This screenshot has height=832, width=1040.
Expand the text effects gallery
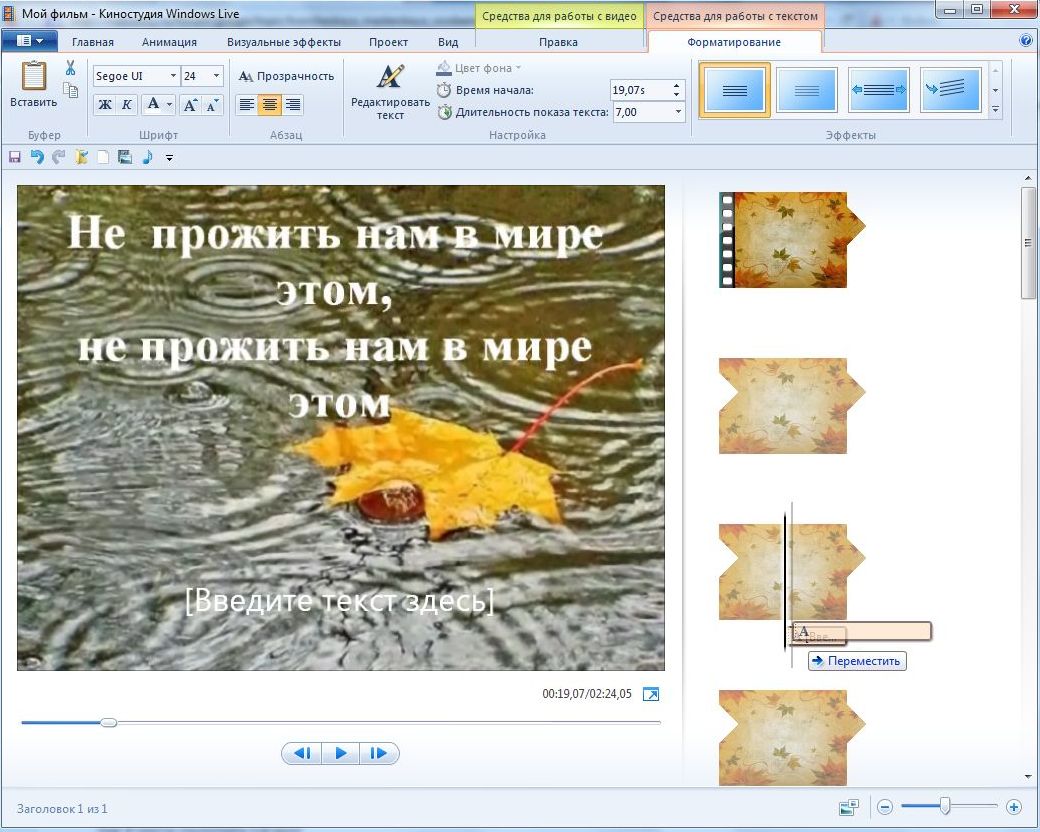point(995,109)
